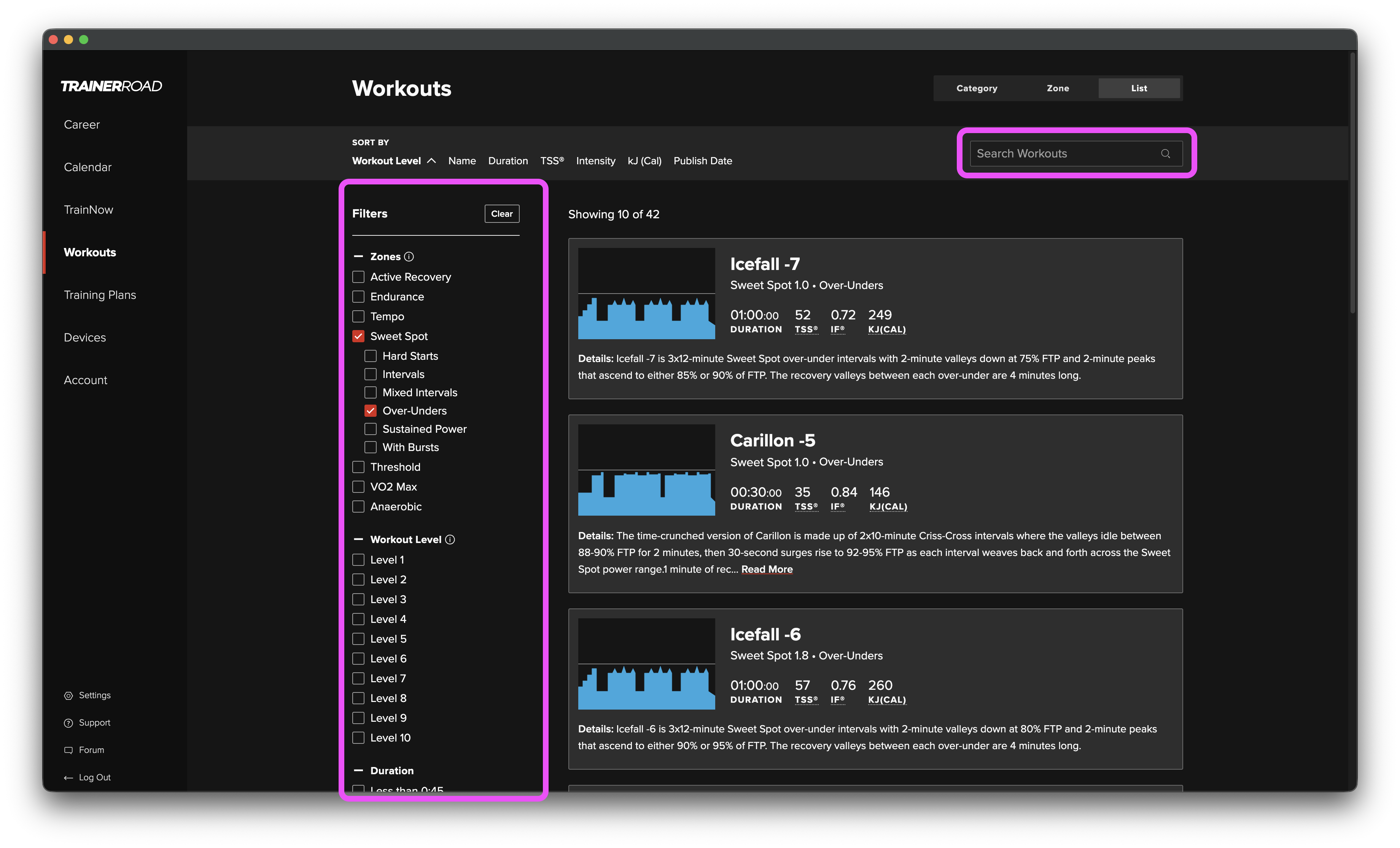The height and width of the screenshot is (848, 1400).
Task: Open the Workout Level info icon
Action: point(450,540)
